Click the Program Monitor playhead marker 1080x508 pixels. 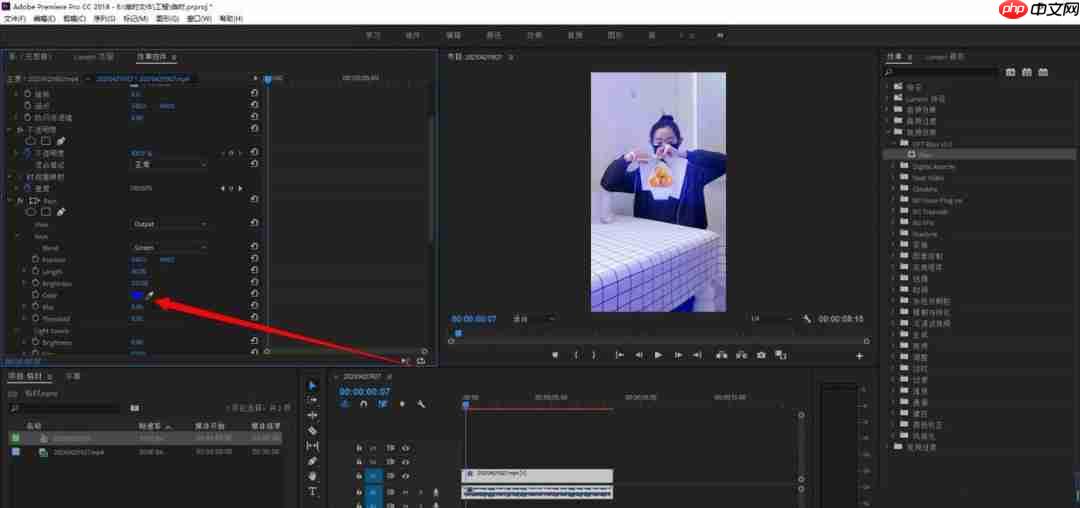pos(458,333)
